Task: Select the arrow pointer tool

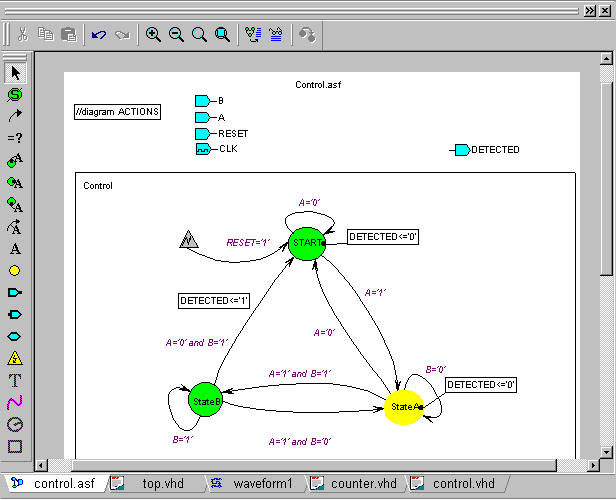Action: [x=15, y=72]
